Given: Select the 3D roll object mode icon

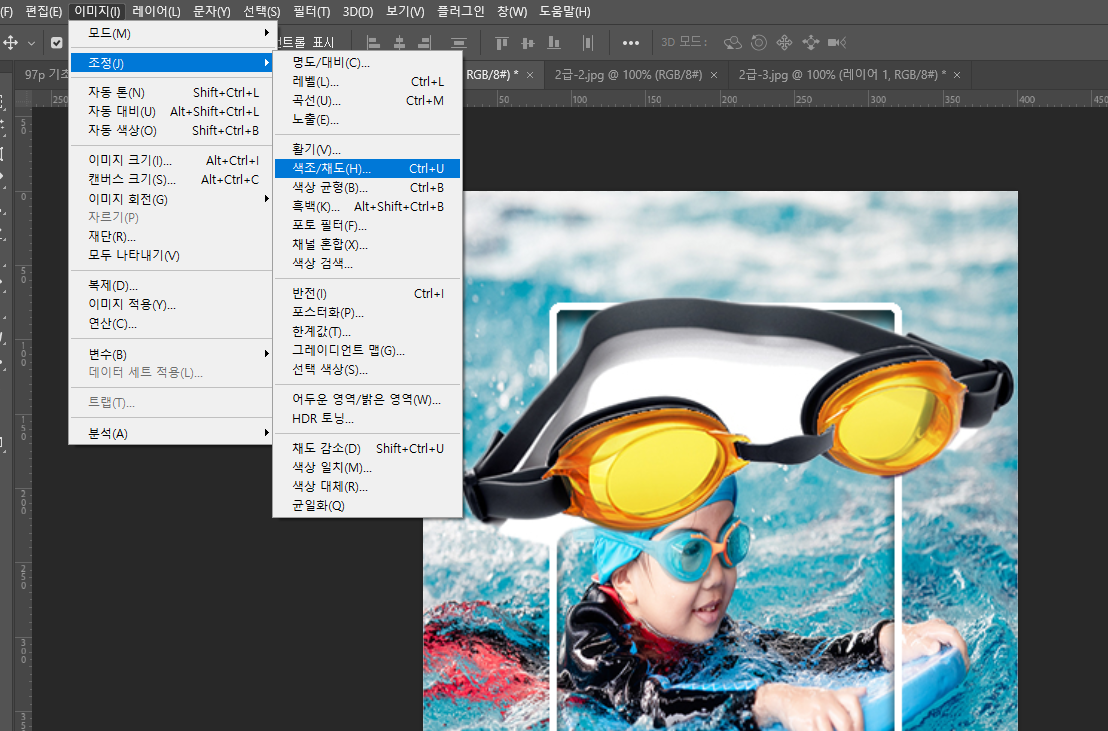Looking at the screenshot, I should point(759,43).
